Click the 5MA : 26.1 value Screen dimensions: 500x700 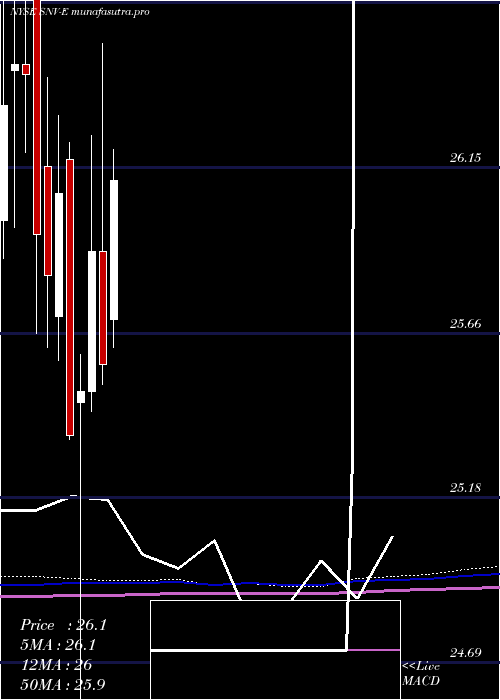[x=59, y=645]
